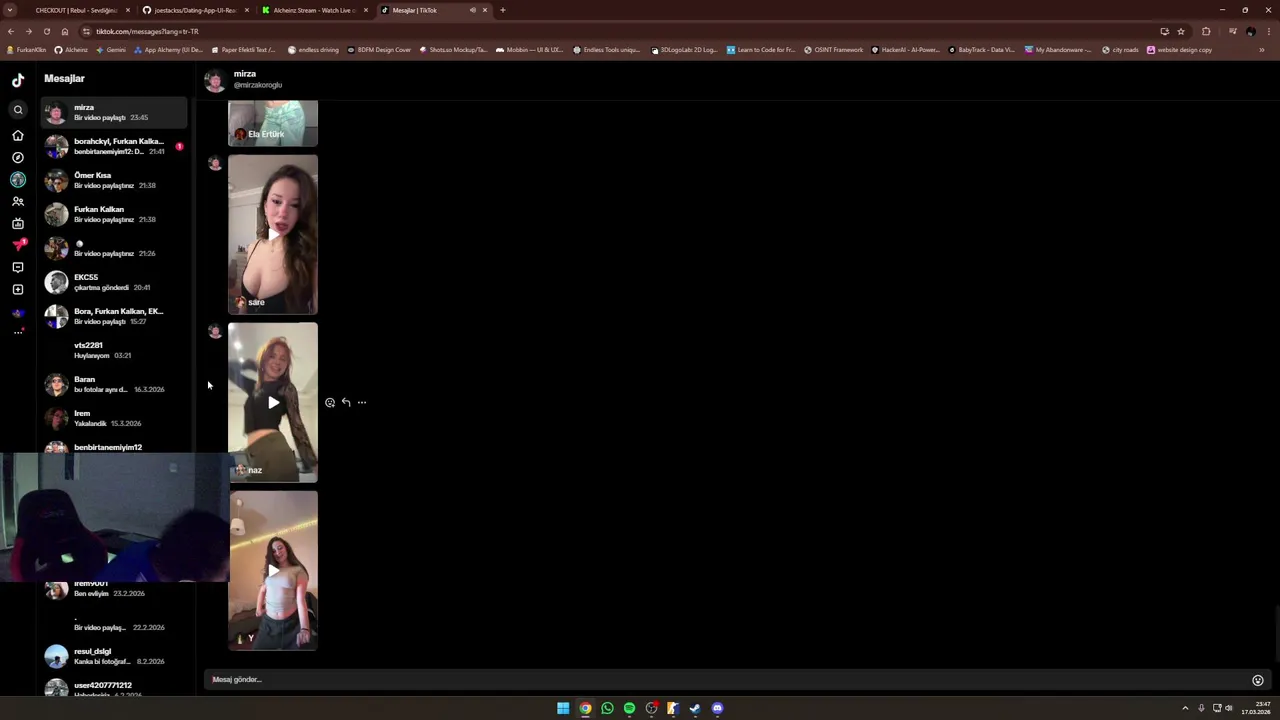
Task: Open the Activity inbox icon
Action: 18,267
